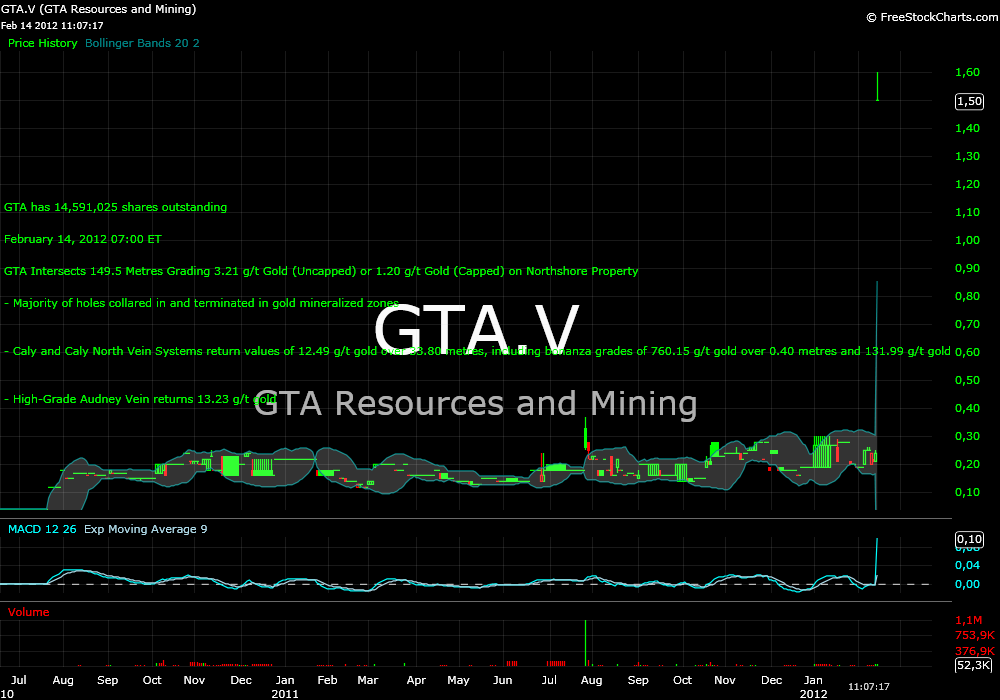Viewport: 1000px width, 700px height.
Task: Click the 1,30 price axis label
Action: 967,156
